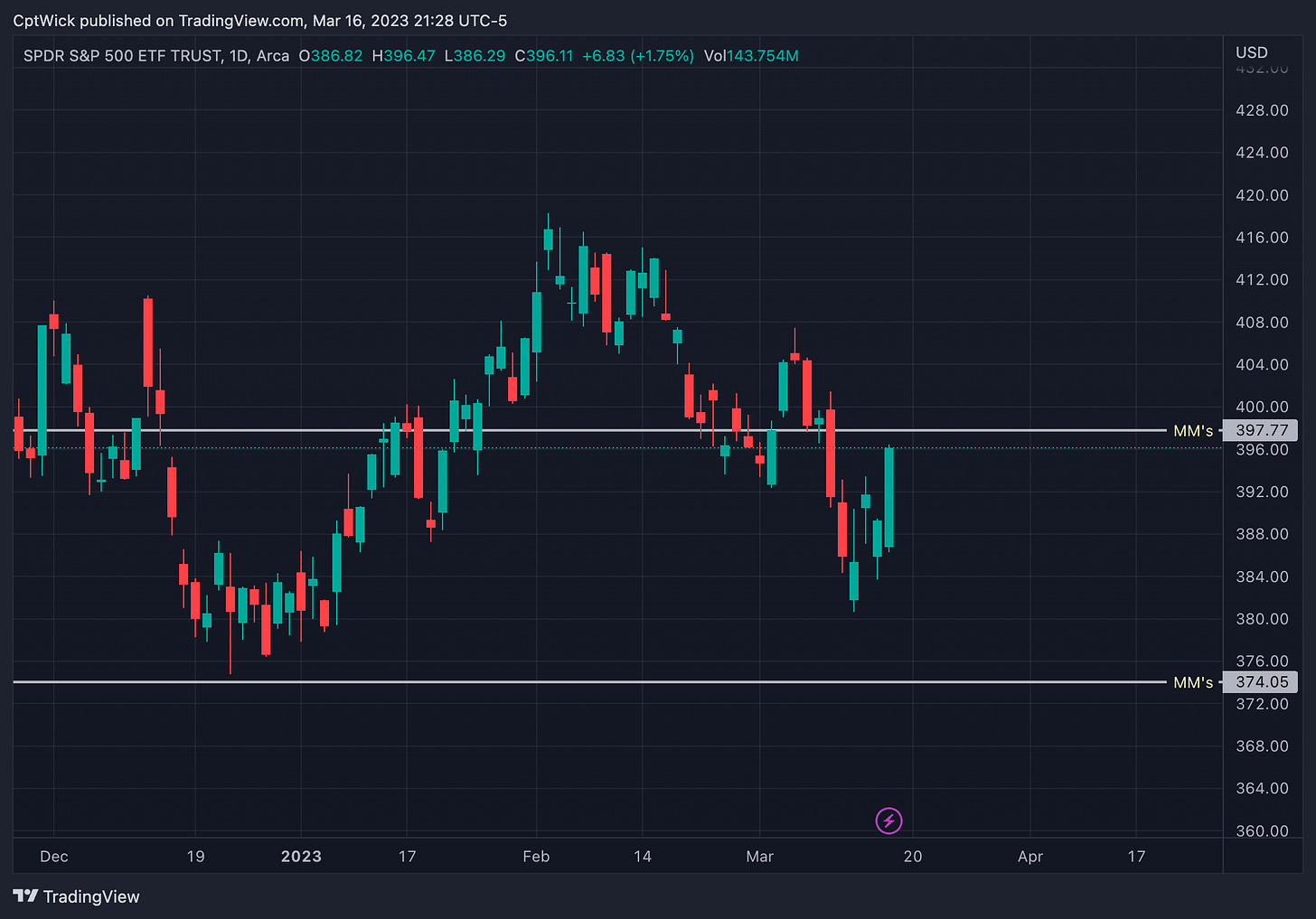
Task: Click the 428.00 price axis label
Action: coord(1262,110)
